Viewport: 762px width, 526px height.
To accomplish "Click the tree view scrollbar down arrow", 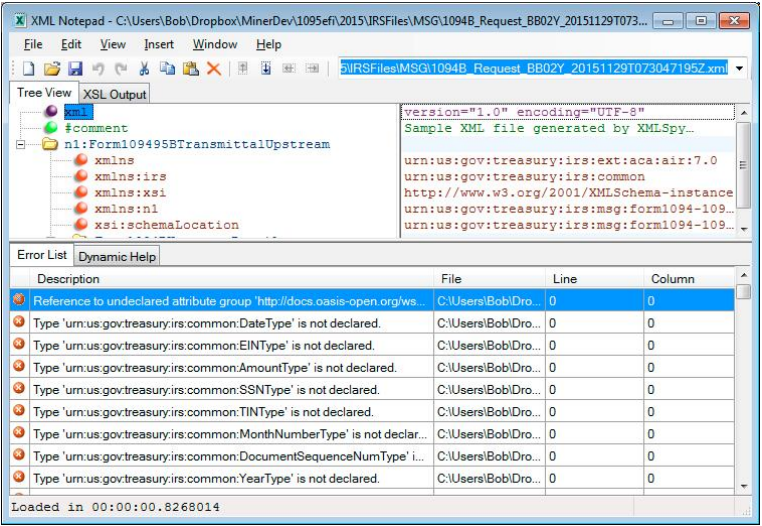I will click(x=744, y=228).
